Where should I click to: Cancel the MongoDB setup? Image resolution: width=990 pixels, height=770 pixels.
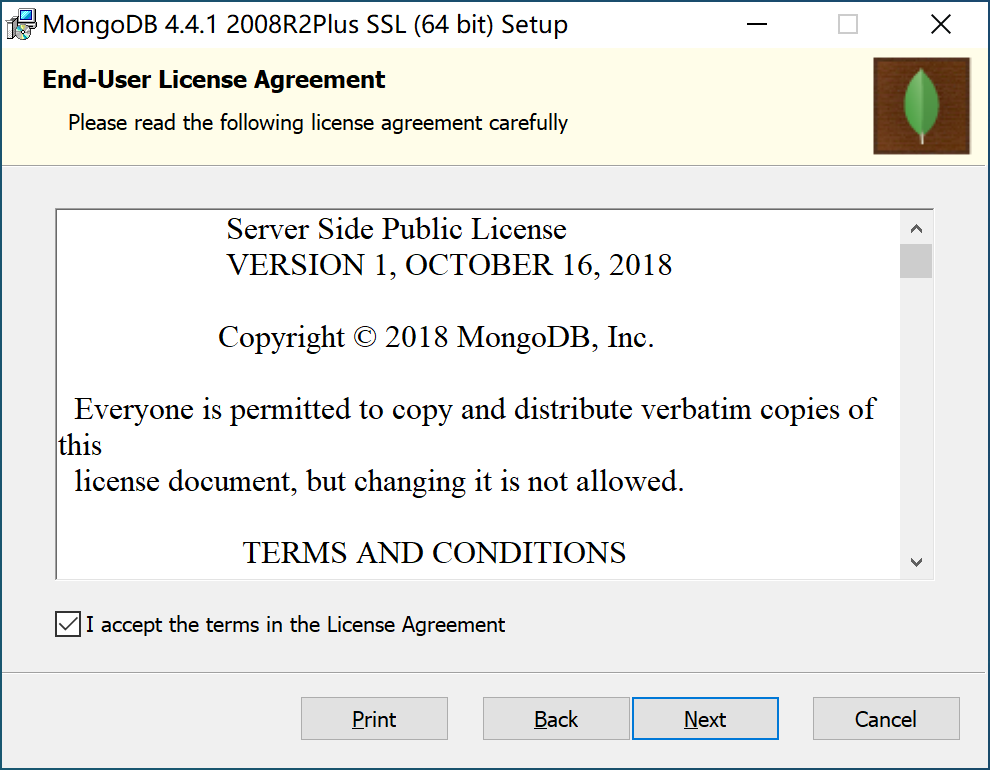[x=886, y=719]
